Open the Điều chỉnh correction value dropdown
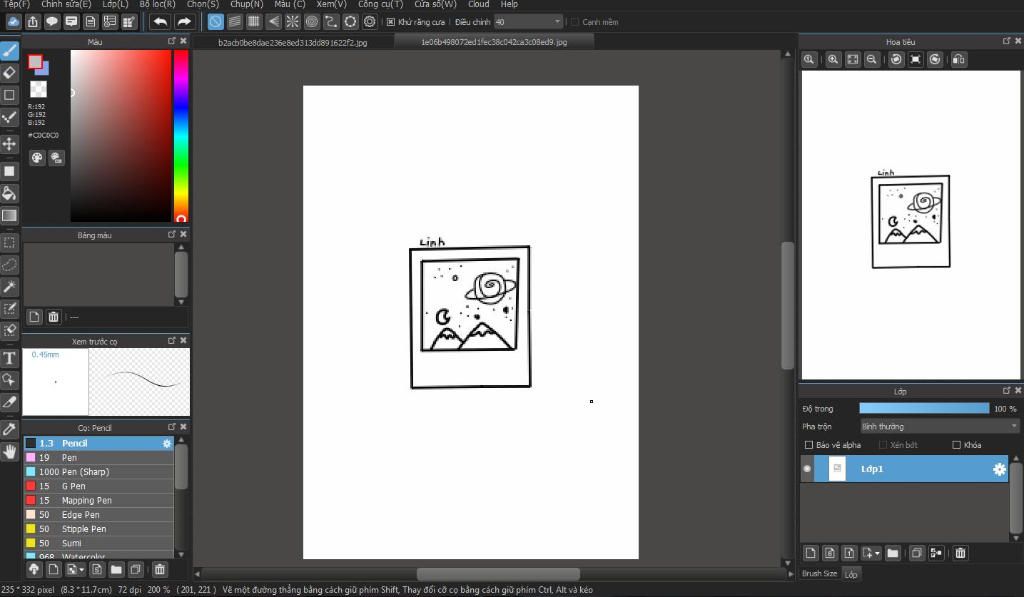Image resolution: width=1024 pixels, height=597 pixels. click(528, 22)
